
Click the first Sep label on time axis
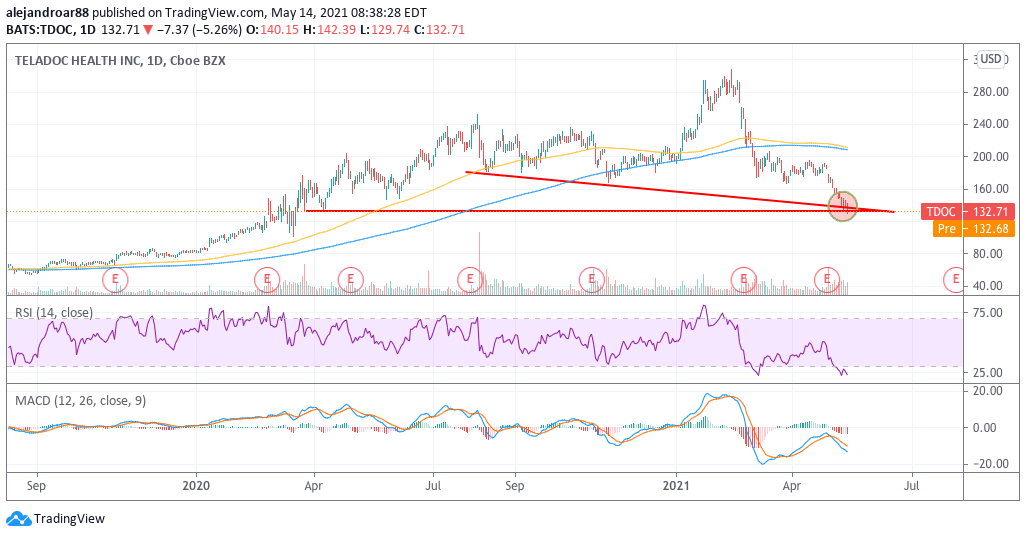[37, 486]
